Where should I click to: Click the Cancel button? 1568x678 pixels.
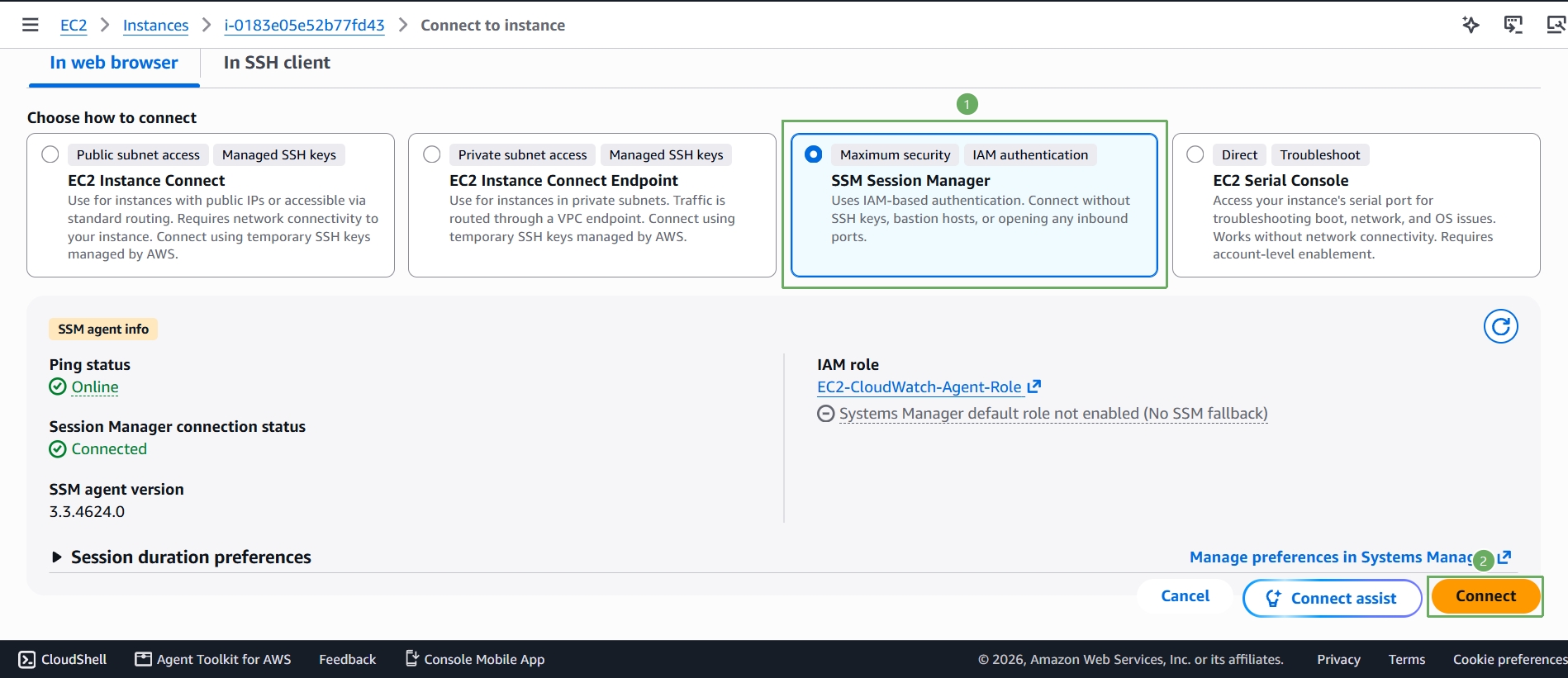point(1185,596)
